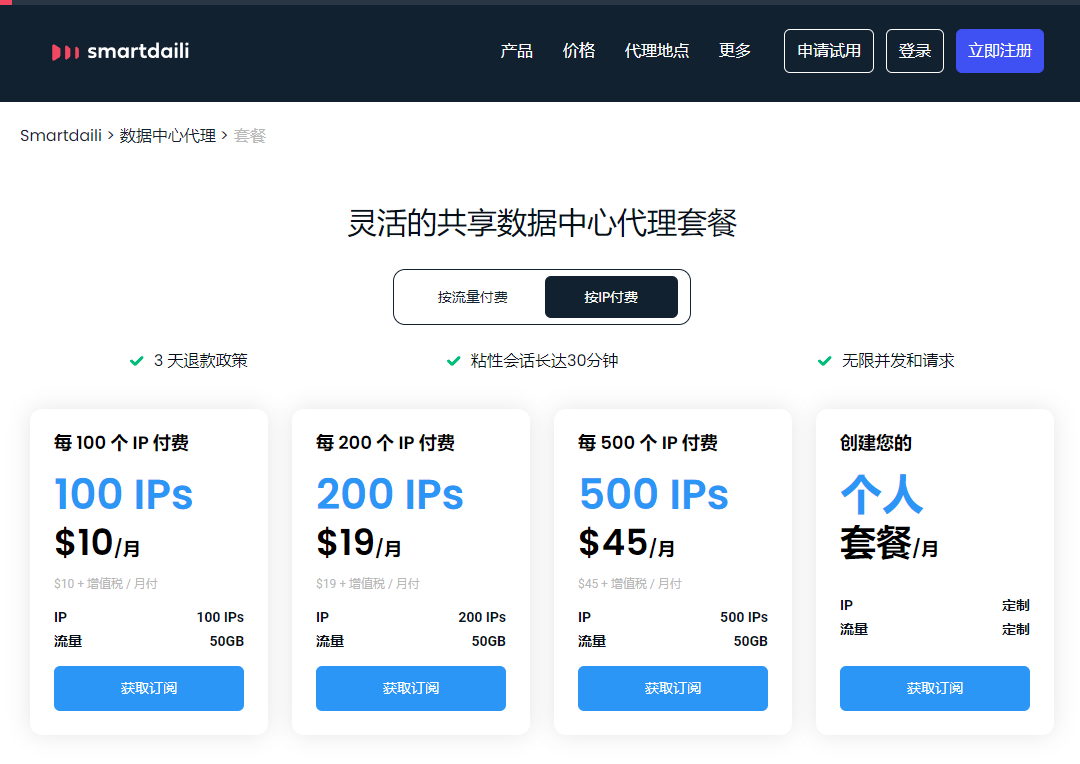Screen dimensions: 1080x764
Task: Get subscription for the custom 个人套餐 plan
Action: pyautogui.click(x=935, y=688)
